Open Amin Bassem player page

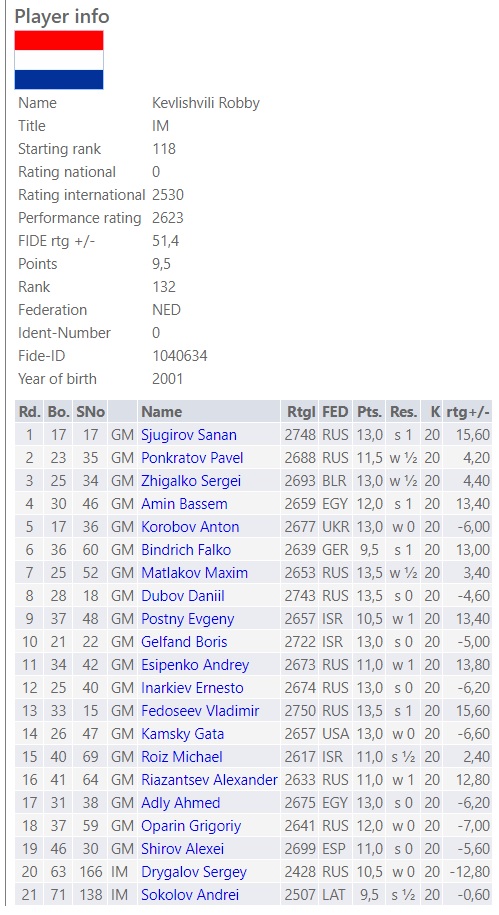[184, 504]
